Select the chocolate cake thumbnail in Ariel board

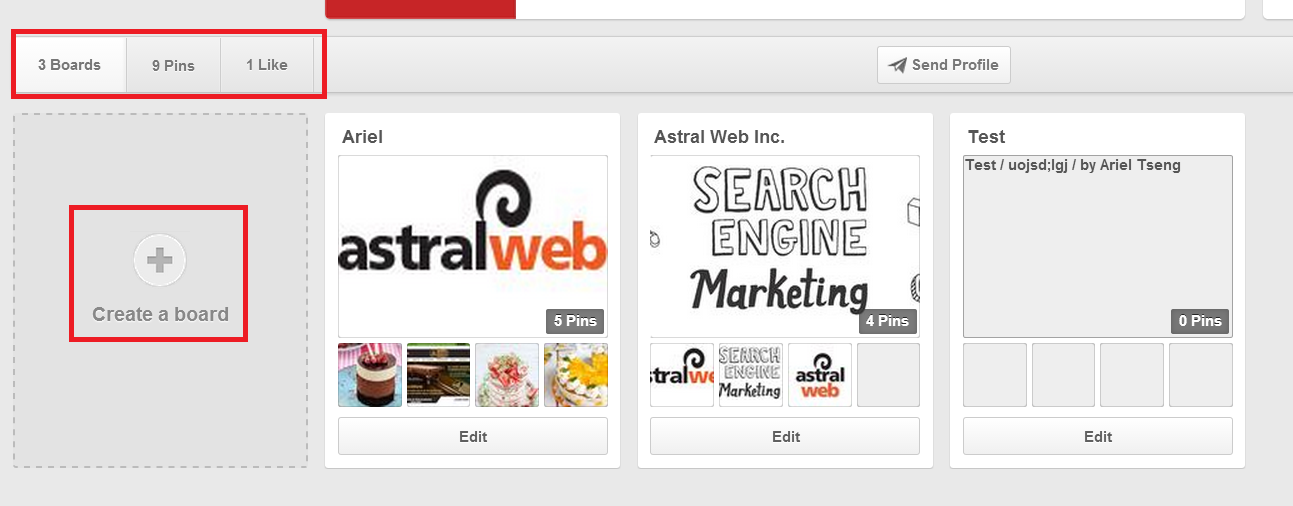click(370, 375)
